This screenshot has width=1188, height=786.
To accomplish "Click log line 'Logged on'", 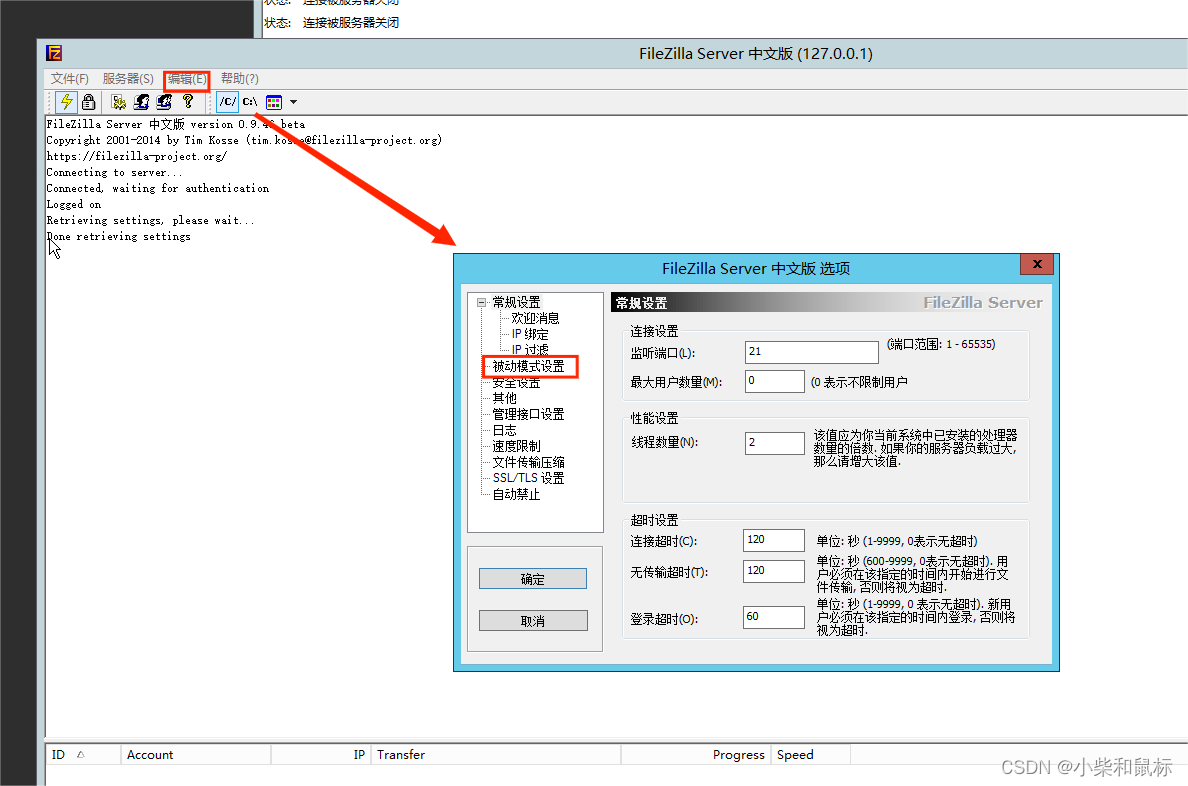I will [x=73, y=205].
